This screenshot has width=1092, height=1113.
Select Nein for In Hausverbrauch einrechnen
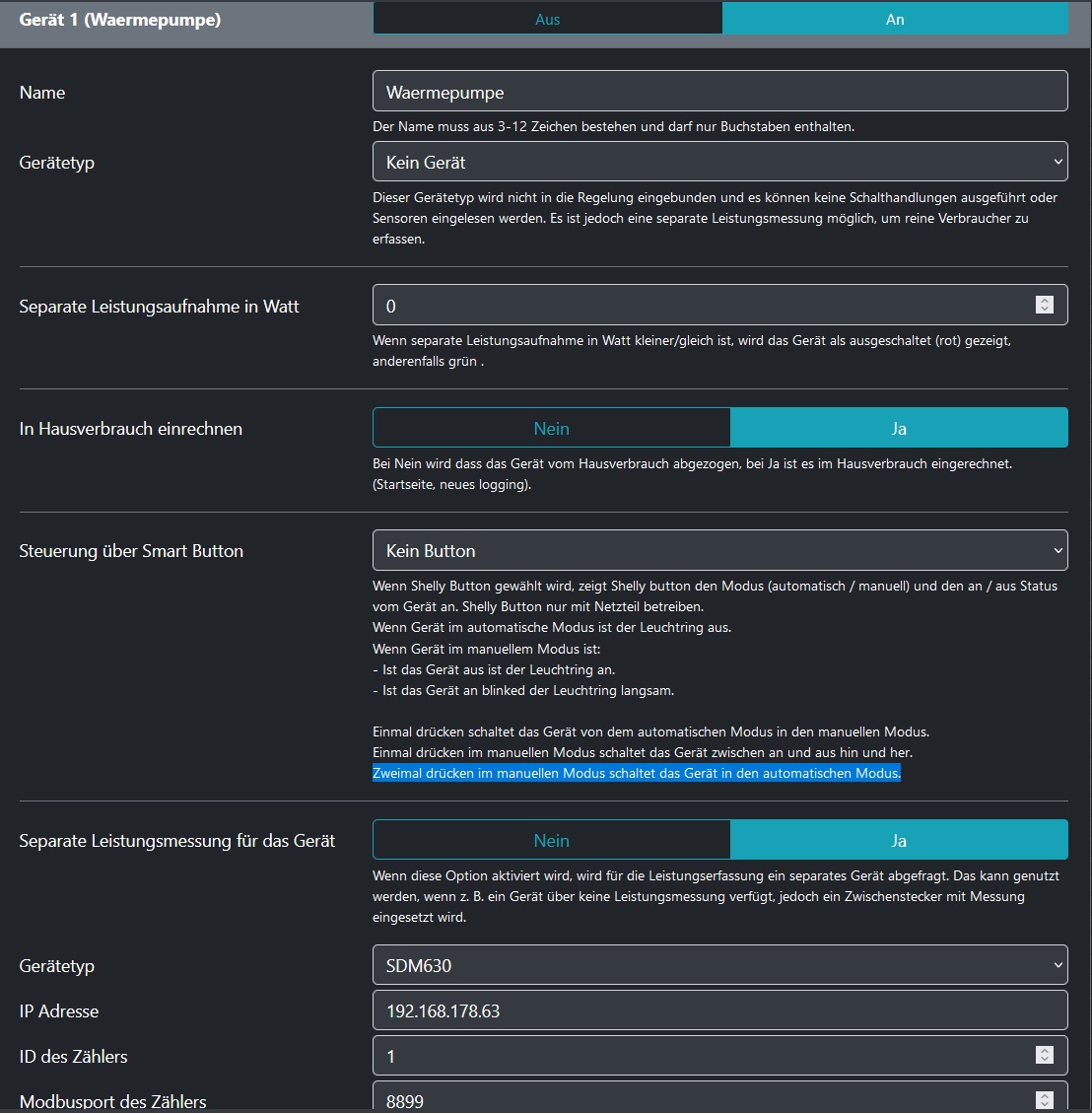coord(551,428)
